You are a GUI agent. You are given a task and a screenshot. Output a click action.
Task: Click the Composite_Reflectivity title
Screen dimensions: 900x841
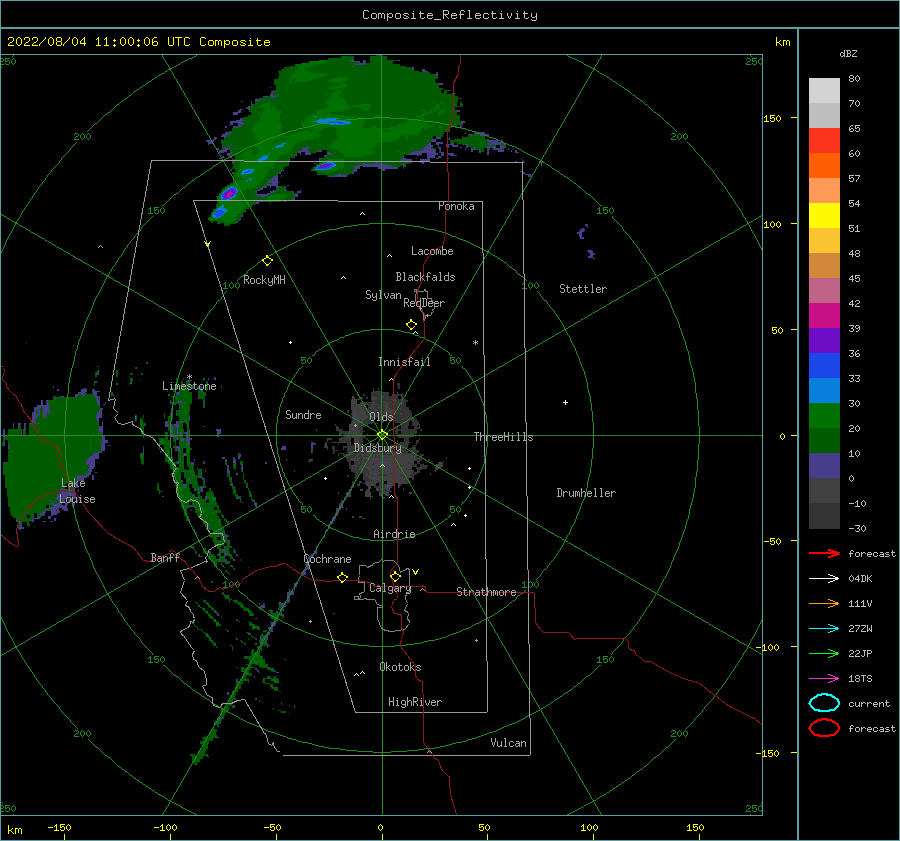click(450, 15)
